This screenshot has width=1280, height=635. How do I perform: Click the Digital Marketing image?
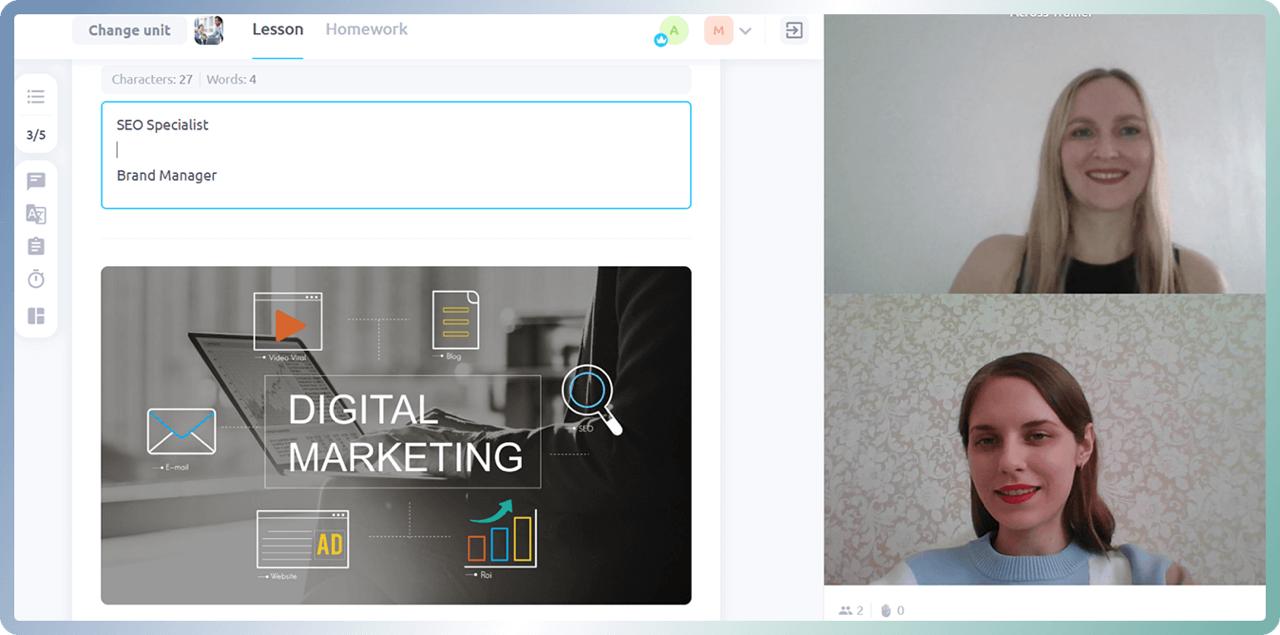(395, 435)
